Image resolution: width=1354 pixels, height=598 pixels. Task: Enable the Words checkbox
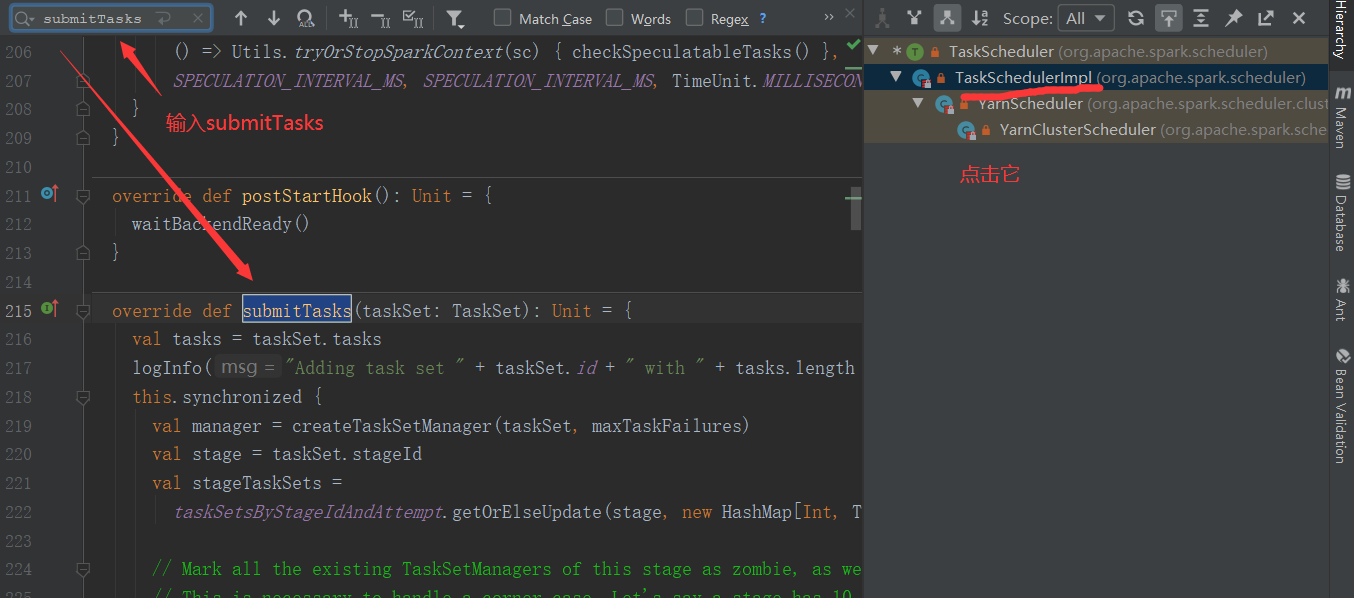[614, 18]
